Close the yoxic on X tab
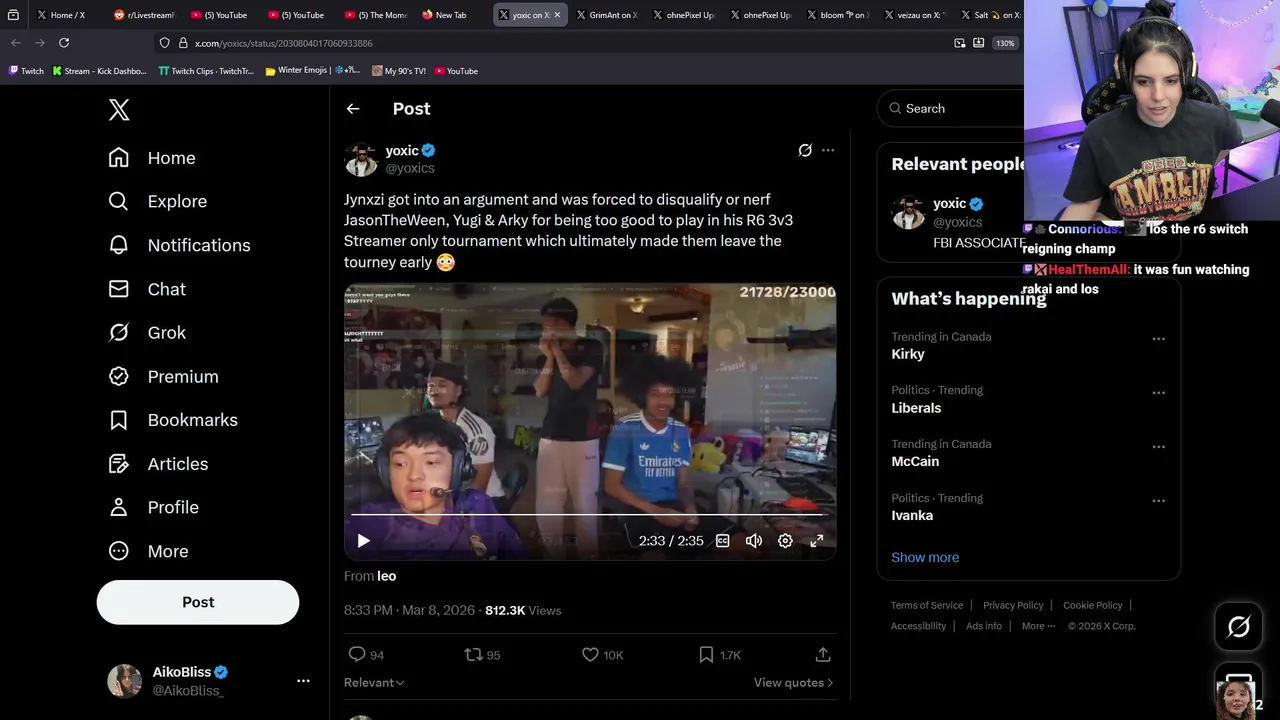The width and height of the screenshot is (1280, 720). click(x=557, y=15)
